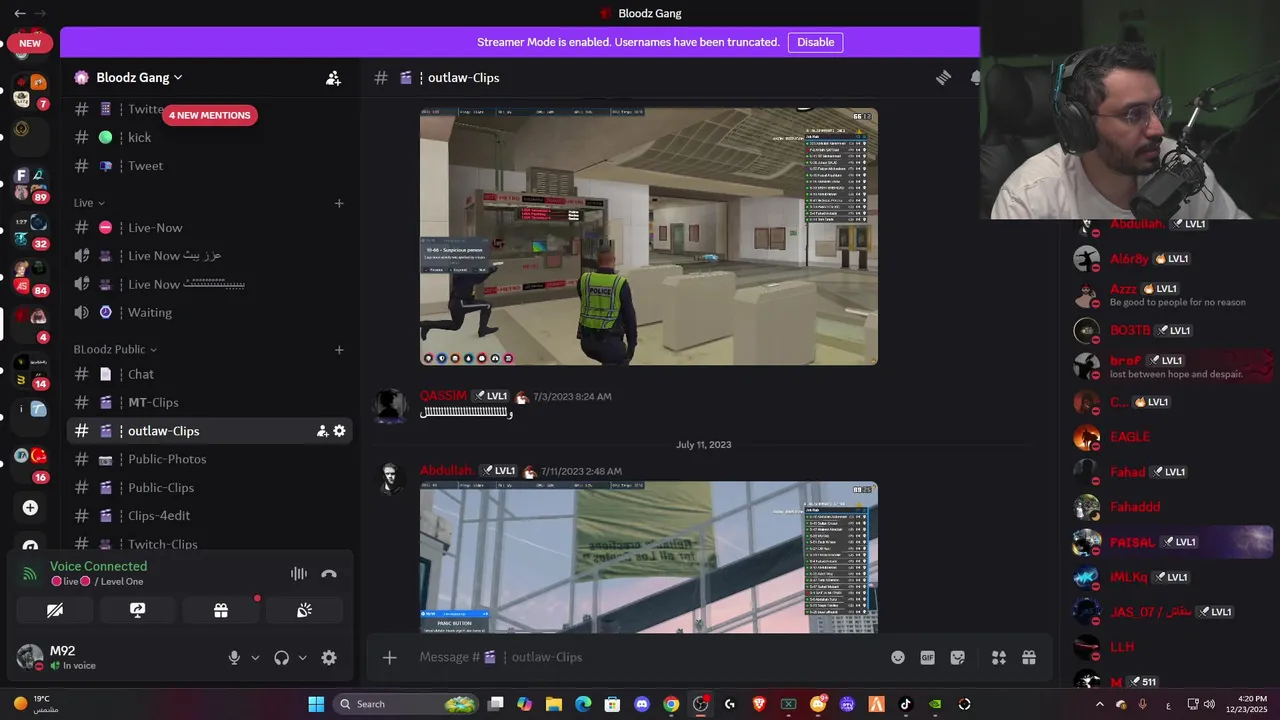Open the threads icon in the channel header

click(x=943, y=77)
